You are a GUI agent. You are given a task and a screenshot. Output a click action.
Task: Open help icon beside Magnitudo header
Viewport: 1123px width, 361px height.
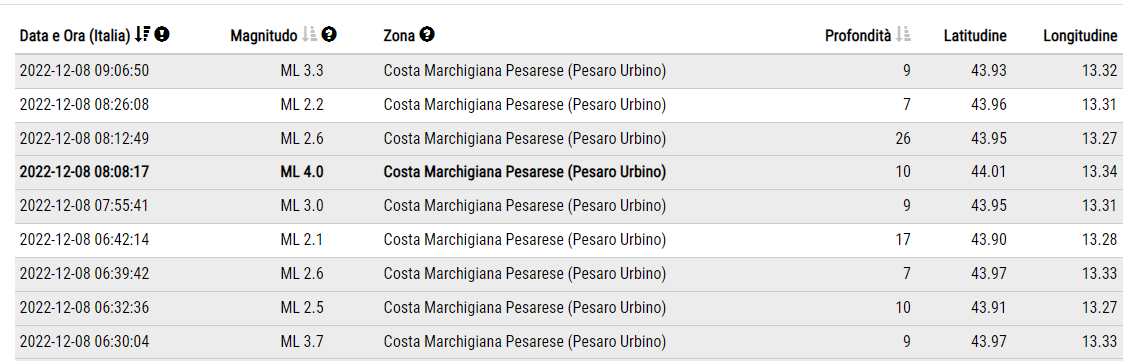(x=329, y=34)
